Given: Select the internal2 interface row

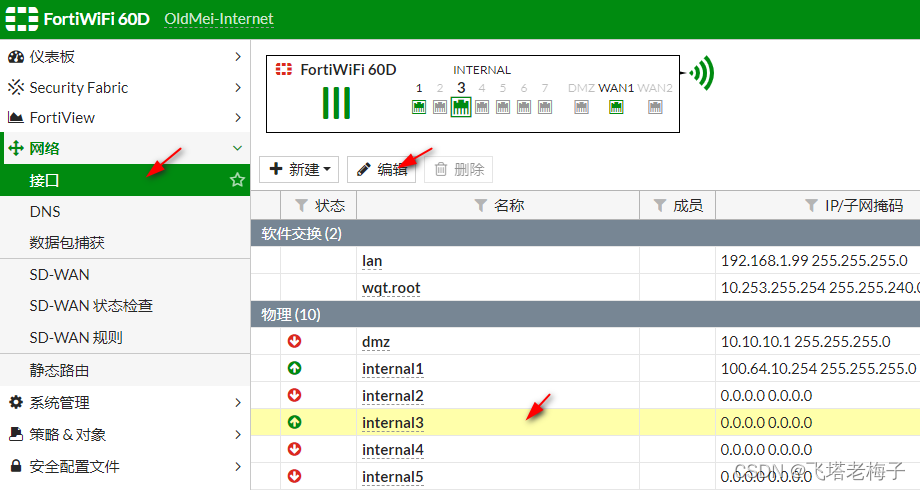Looking at the screenshot, I should coord(586,396).
